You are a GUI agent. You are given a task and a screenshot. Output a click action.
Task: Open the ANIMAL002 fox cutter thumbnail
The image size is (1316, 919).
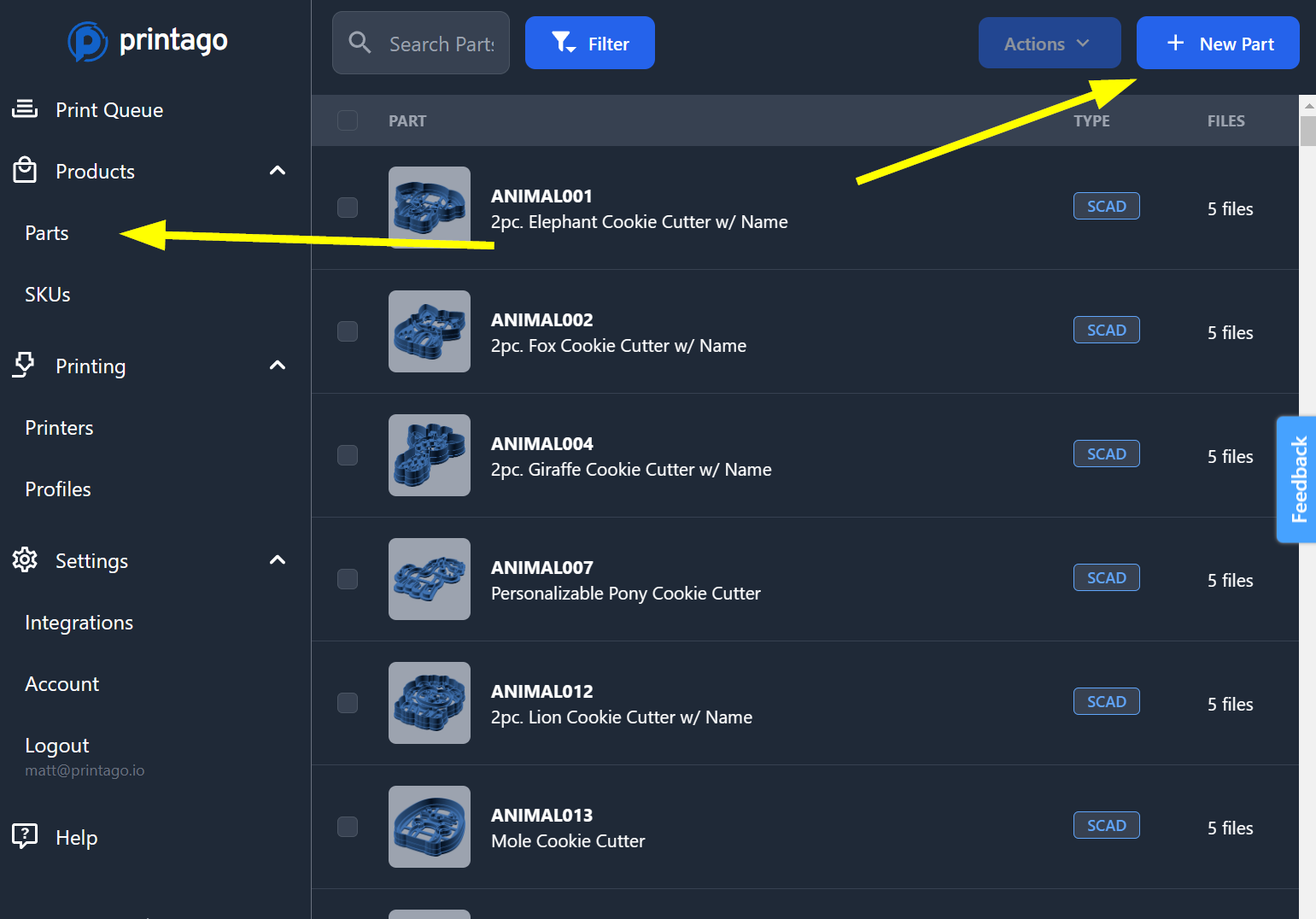[x=430, y=331]
